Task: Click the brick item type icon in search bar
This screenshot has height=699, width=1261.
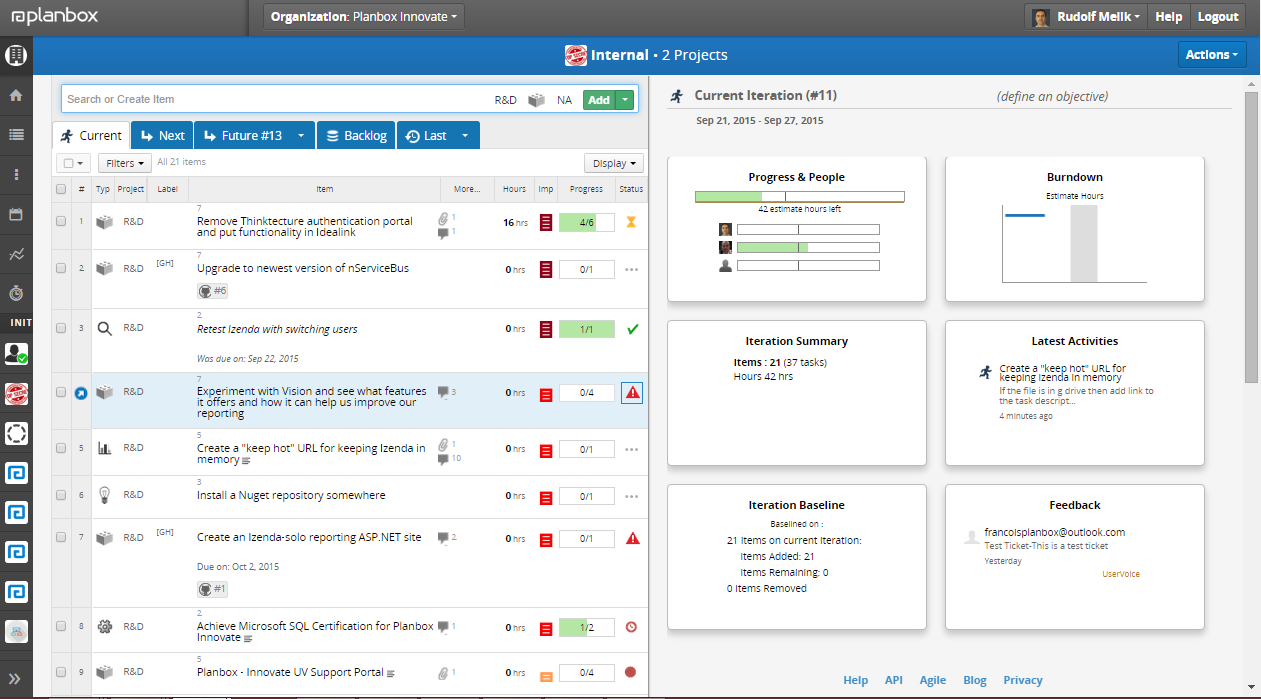Action: coord(537,100)
